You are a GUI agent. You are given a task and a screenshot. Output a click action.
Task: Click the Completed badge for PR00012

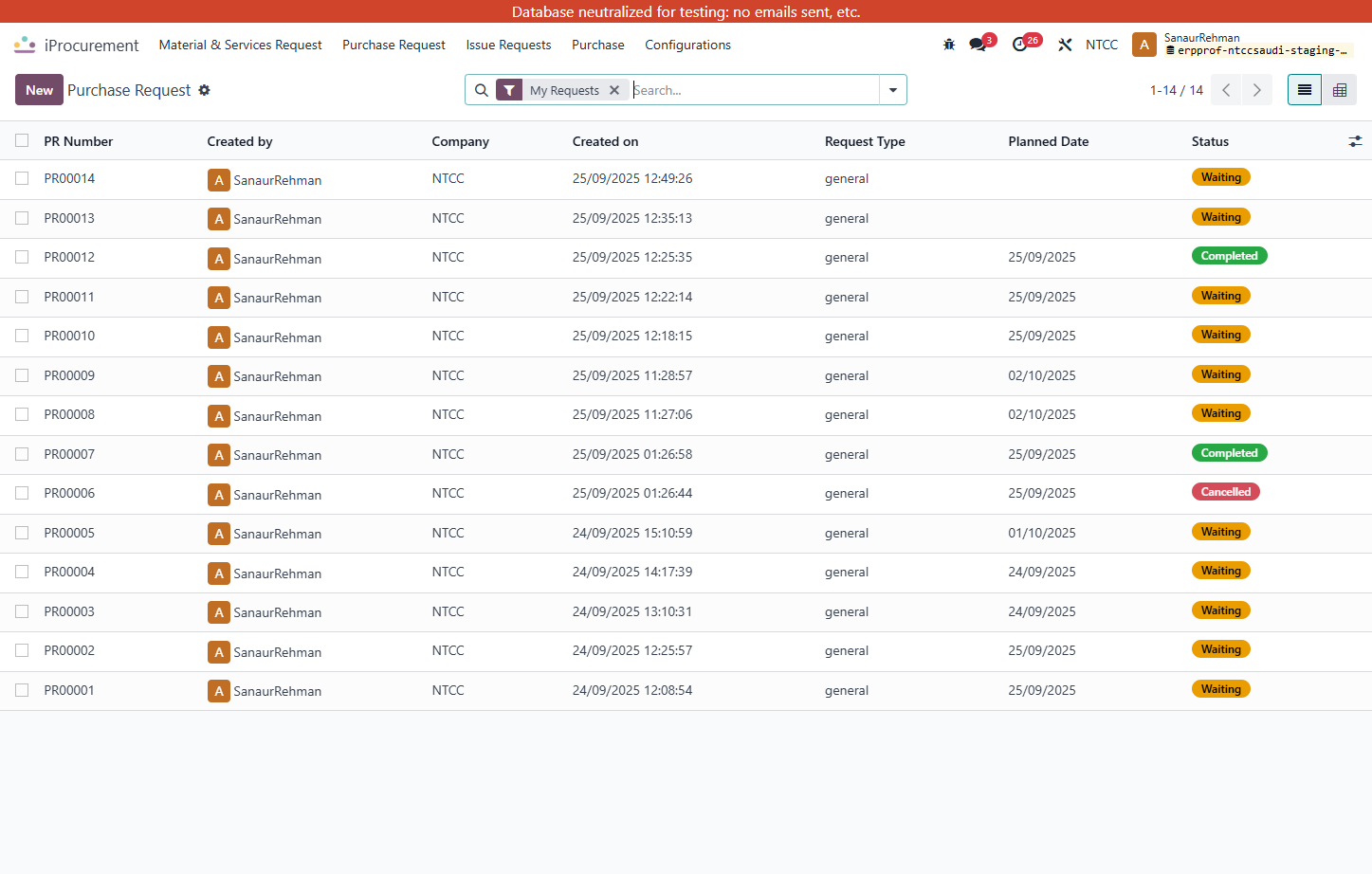click(x=1229, y=256)
